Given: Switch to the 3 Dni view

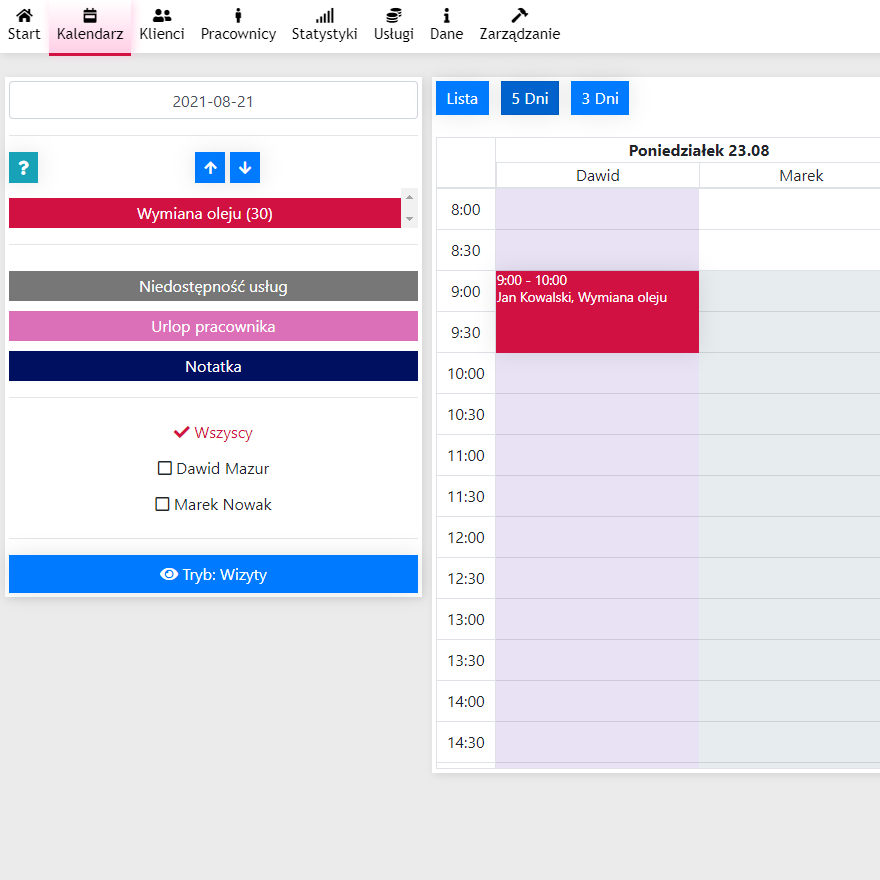Looking at the screenshot, I should [x=600, y=99].
